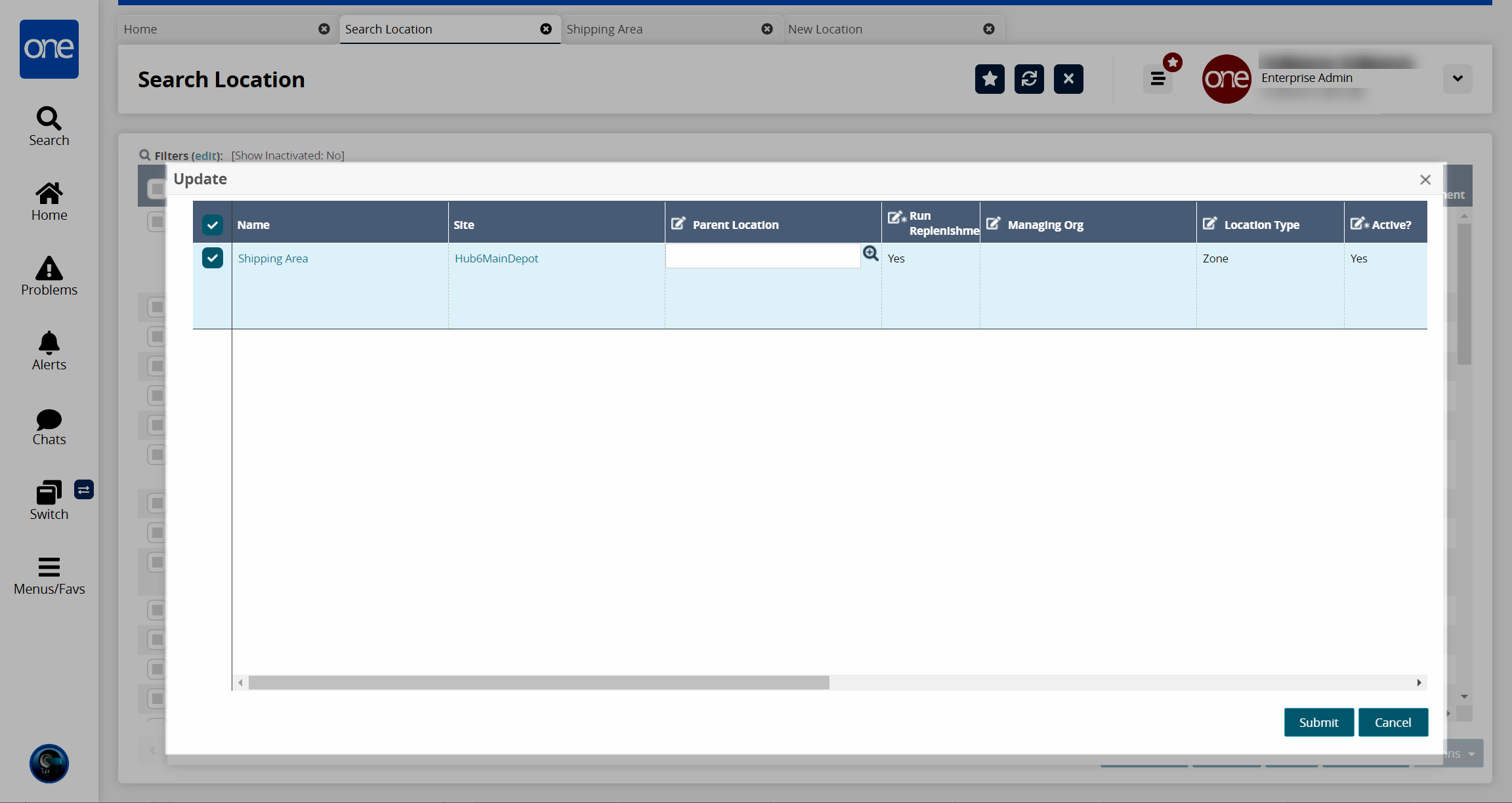Click the star/favorites icon in toolbar

[x=989, y=78]
